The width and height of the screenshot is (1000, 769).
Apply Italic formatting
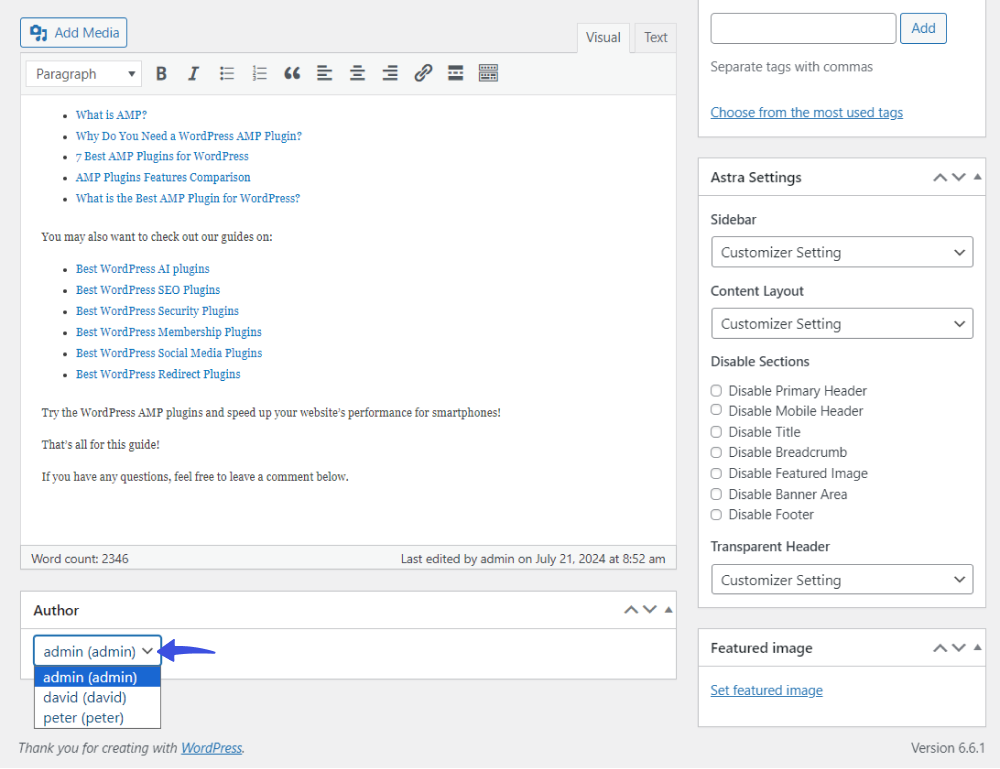[193, 74]
